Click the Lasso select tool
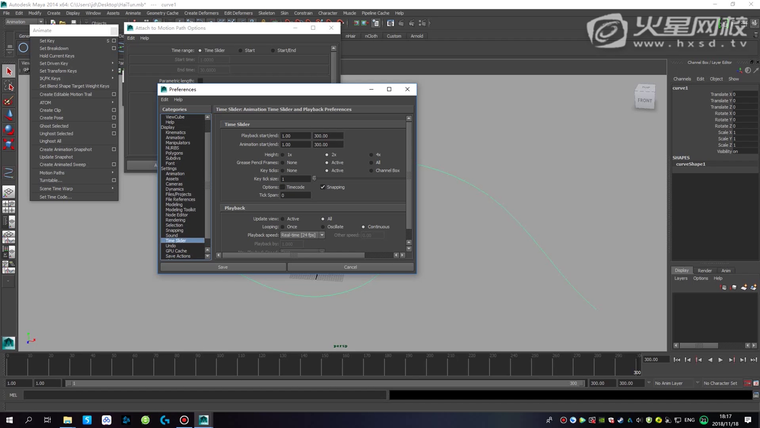Viewport: 760px width, 428px height. click(x=9, y=87)
